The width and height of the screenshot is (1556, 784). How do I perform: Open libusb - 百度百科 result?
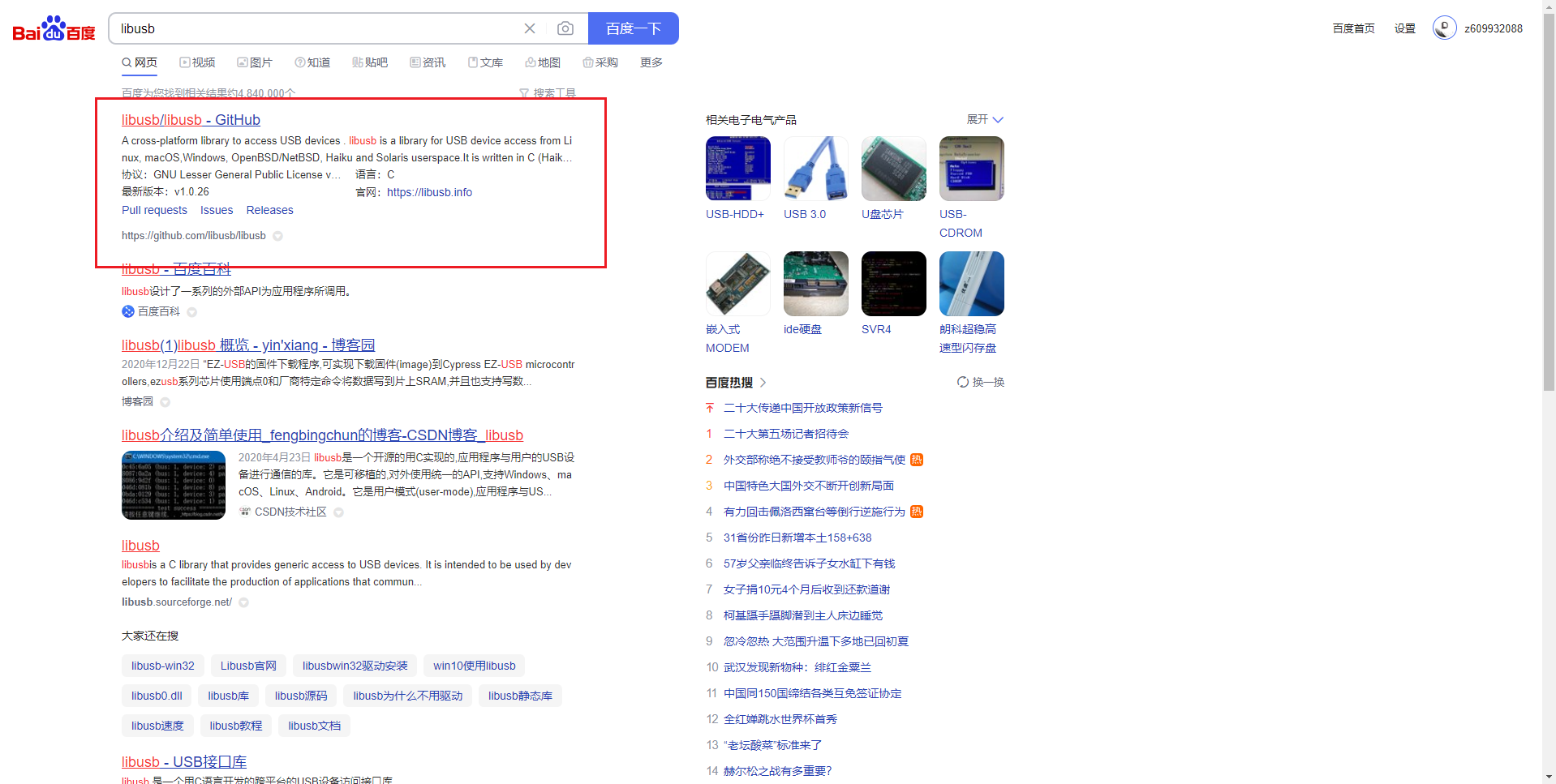(176, 269)
